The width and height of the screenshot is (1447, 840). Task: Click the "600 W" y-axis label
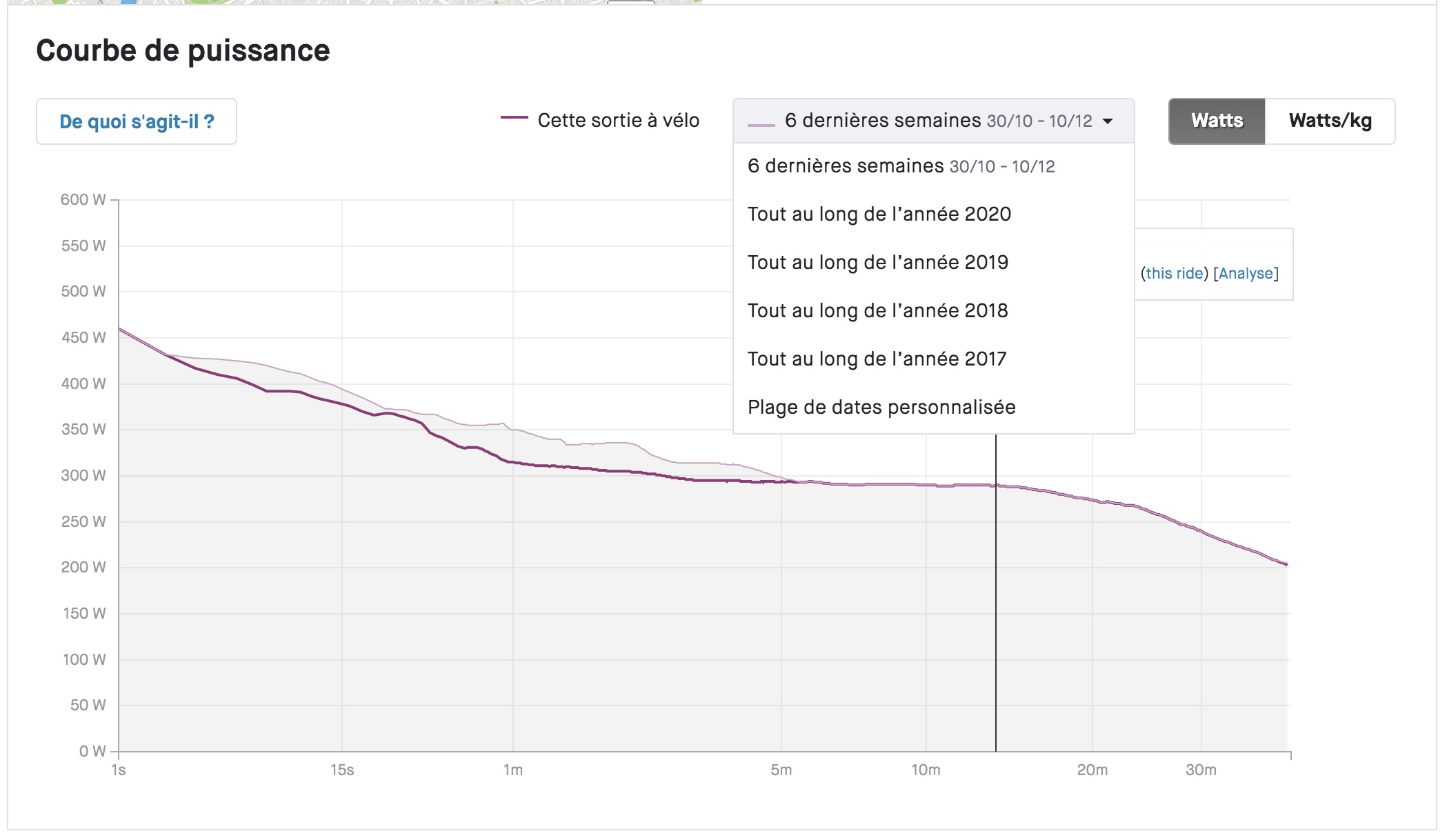tap(83, 200)
